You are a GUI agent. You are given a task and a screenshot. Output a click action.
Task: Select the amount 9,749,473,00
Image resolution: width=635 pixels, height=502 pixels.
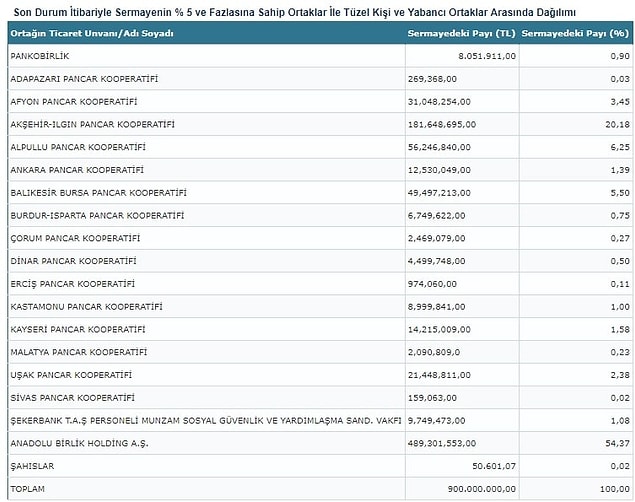tap(437, 420)
